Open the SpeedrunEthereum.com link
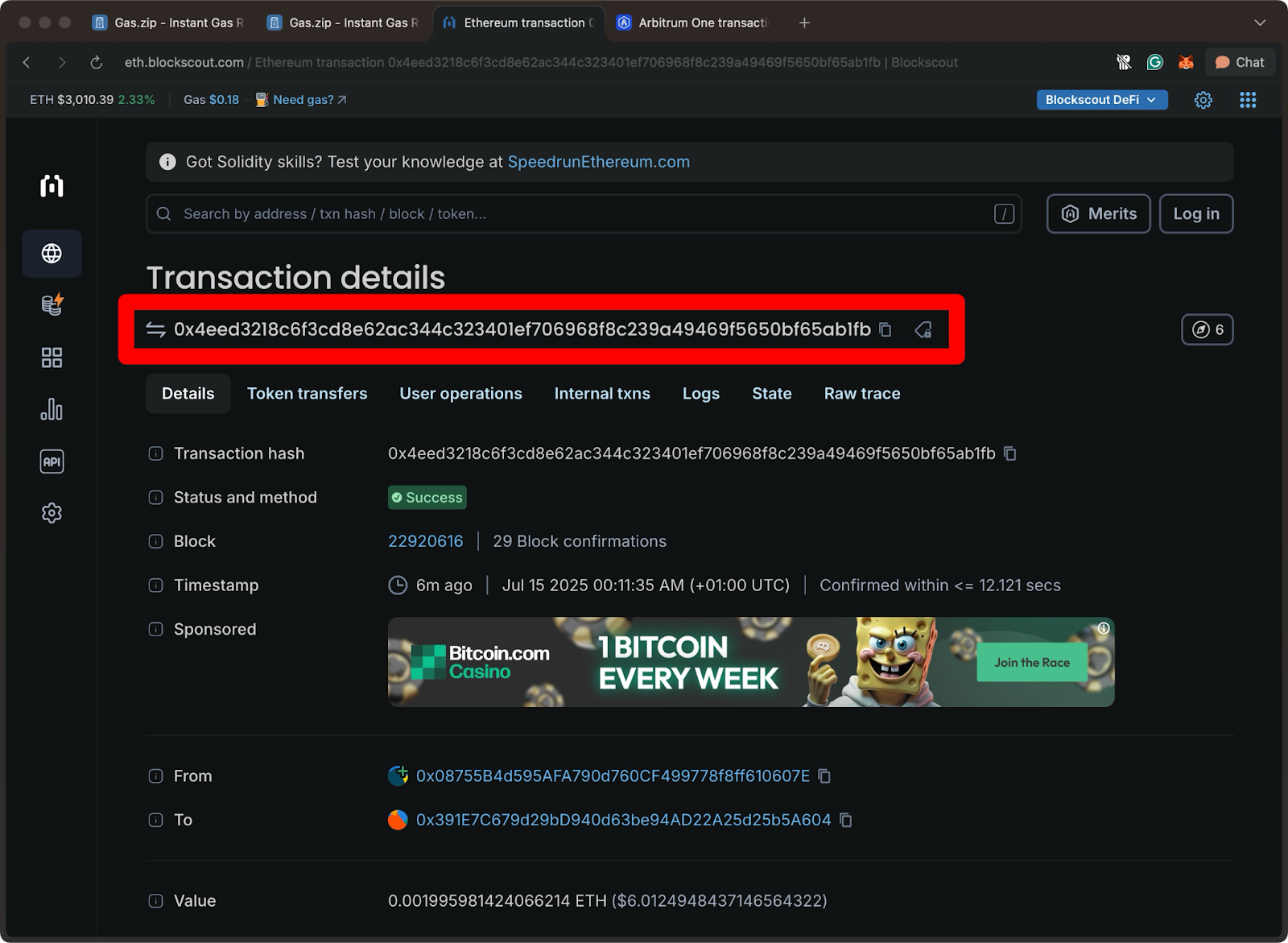The width and height of the screenshot is (1288, 943). [599, 162]
